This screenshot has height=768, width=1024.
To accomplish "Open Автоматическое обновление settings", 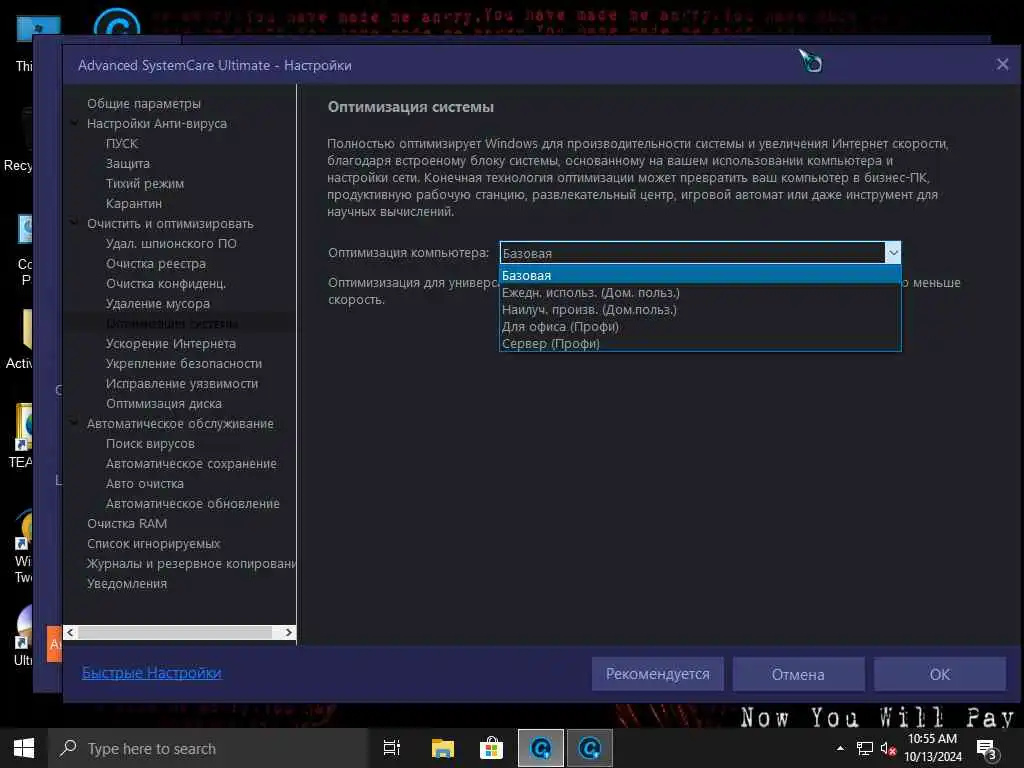I will tap(192, 504).
